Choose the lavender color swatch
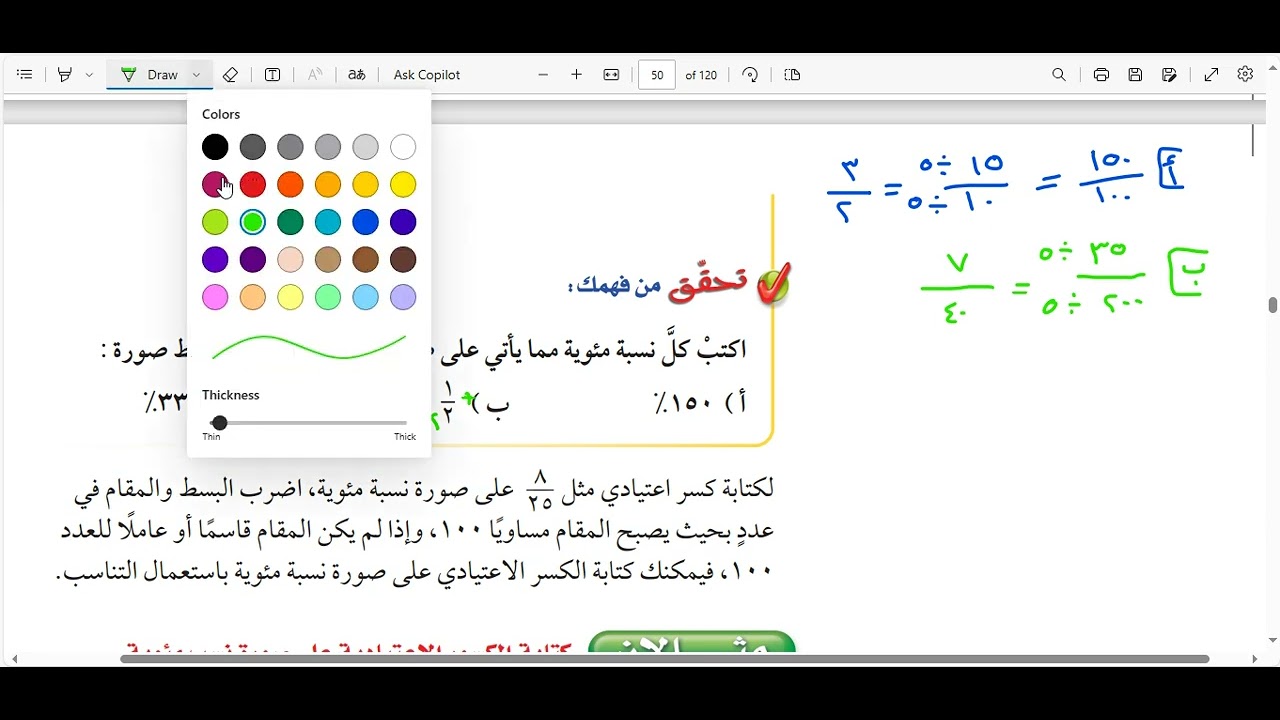 [x=403, y=297]
